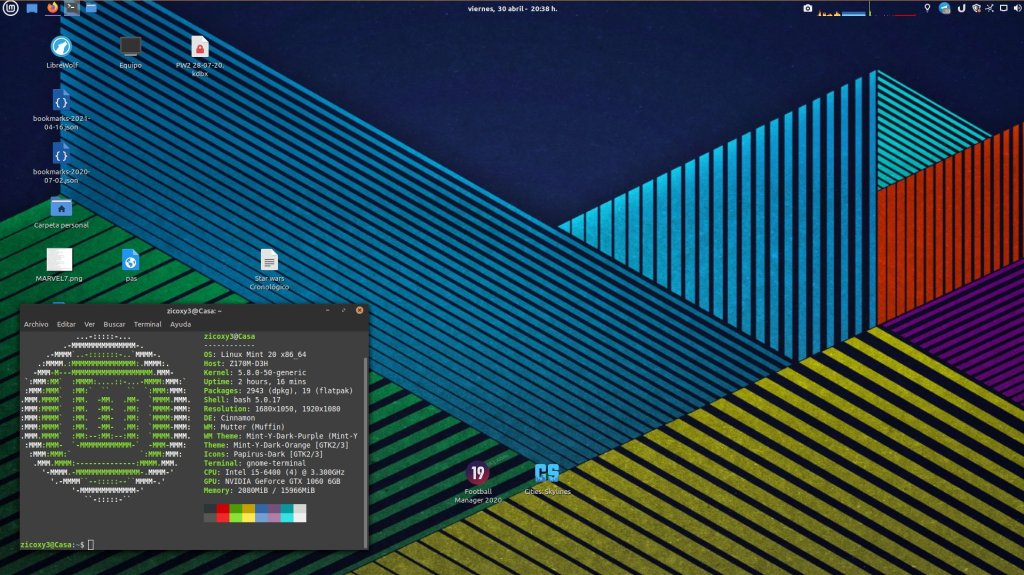Open the LibreWolf desktop shortcut

61,47
